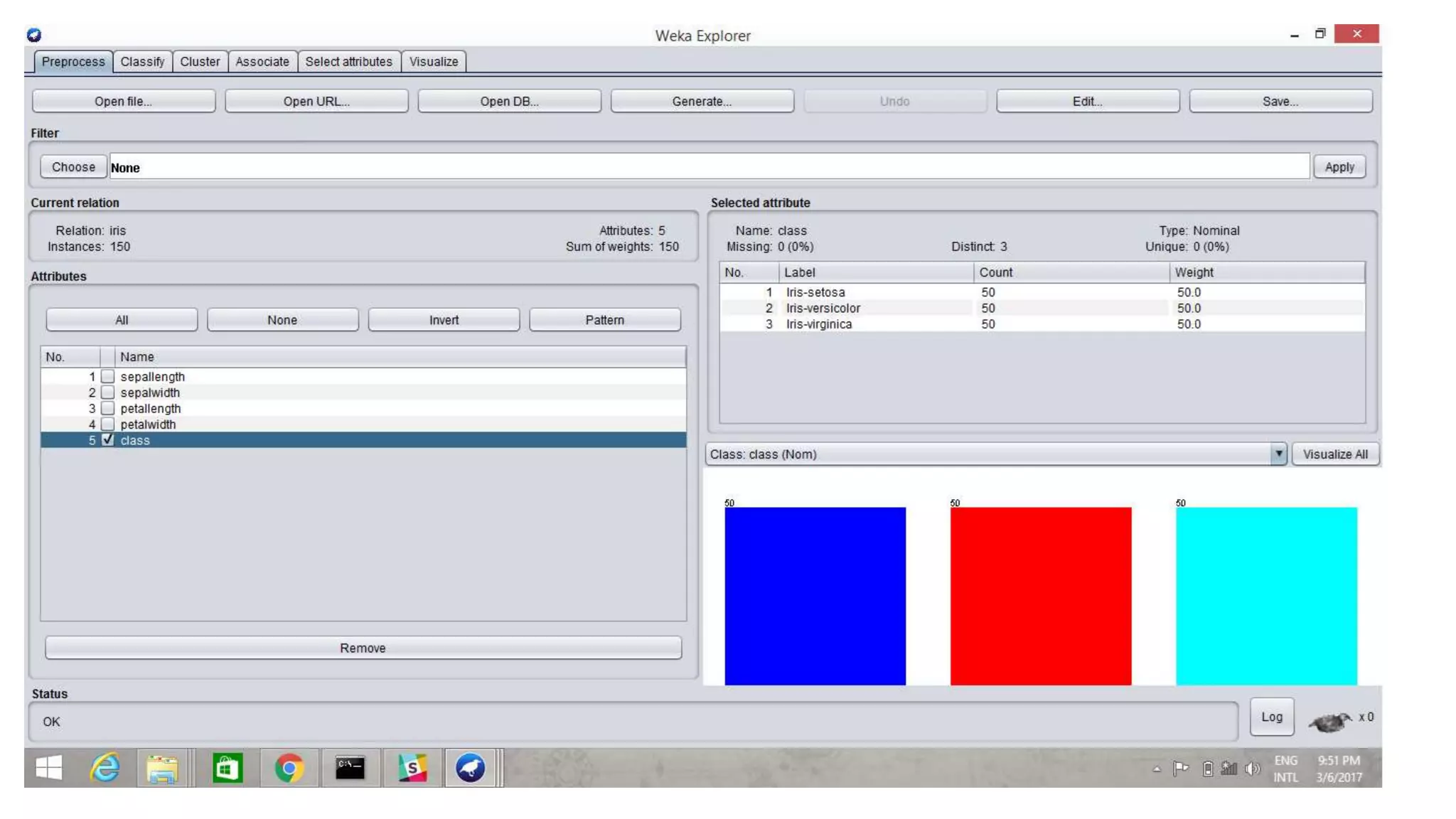
Task: Select the Iris-versicolor label row
Action: pyautogui.click(x=1042, y=308)
